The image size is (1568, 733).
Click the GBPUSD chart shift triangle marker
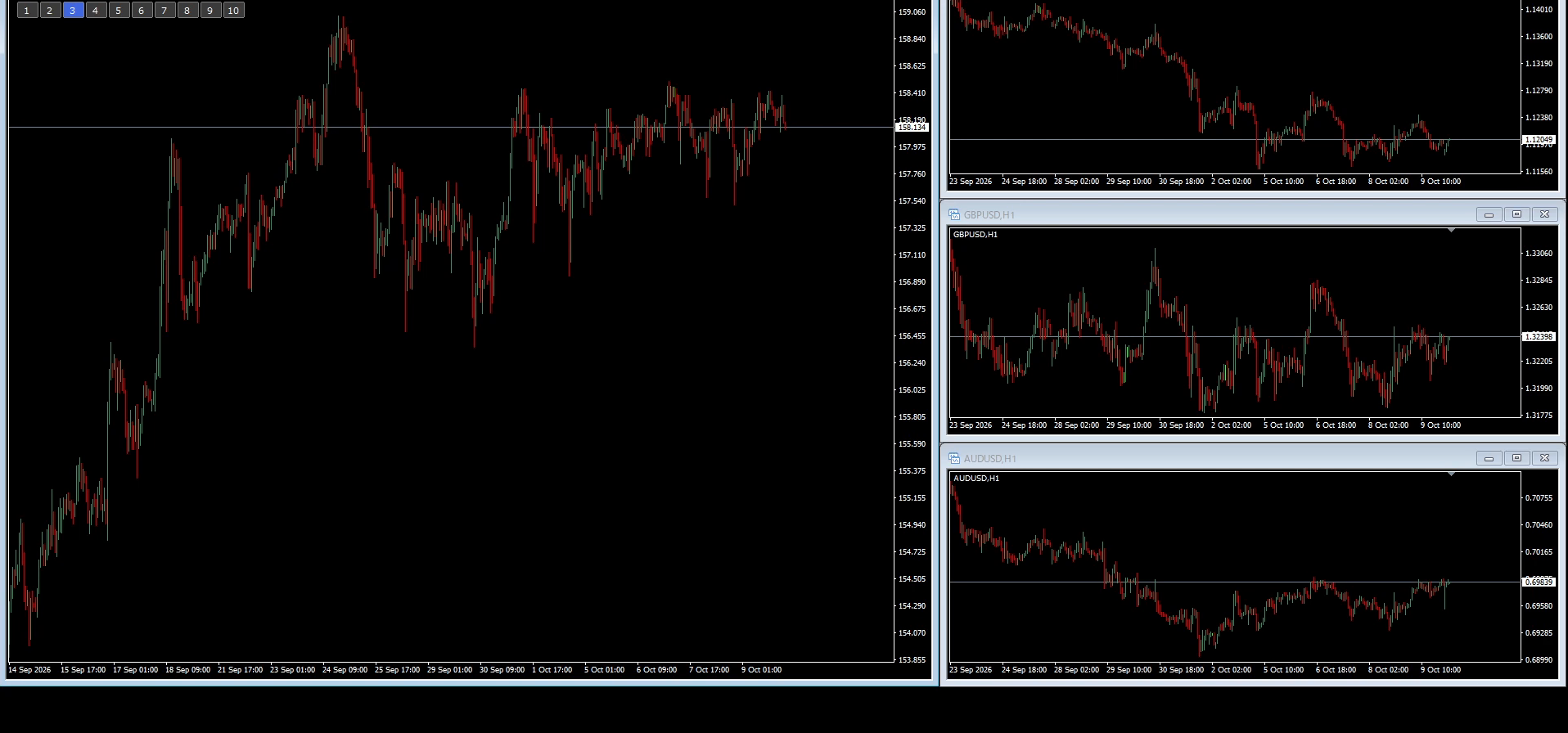click(1451, 231)
